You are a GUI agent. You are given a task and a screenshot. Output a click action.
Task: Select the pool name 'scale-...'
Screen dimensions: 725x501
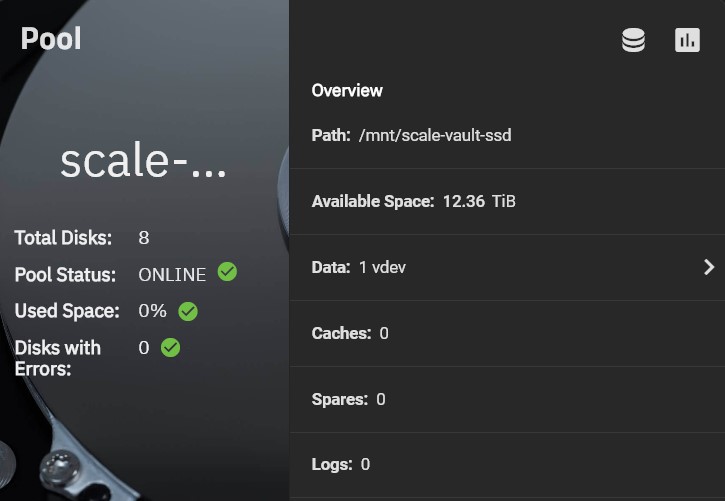point(143,161)
